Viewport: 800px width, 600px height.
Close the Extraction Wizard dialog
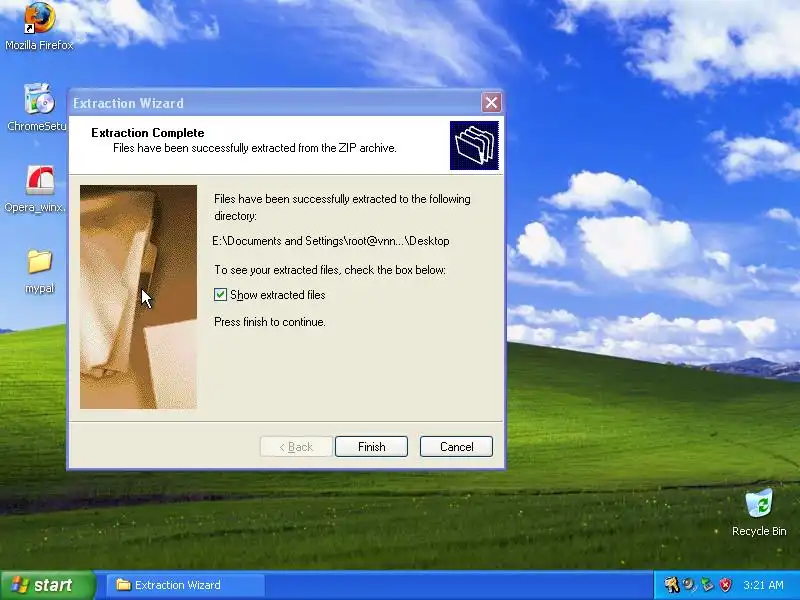click(x=491, y=103)
